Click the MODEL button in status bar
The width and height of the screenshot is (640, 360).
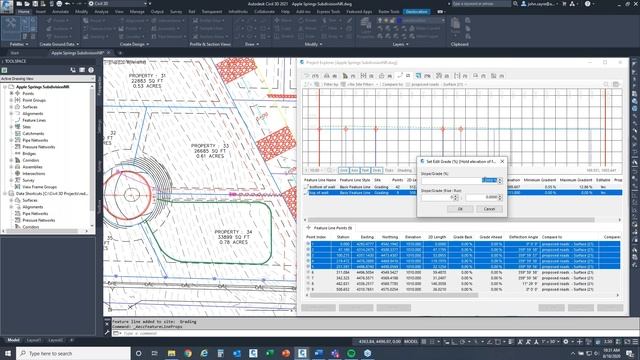[x=411, y=342]
